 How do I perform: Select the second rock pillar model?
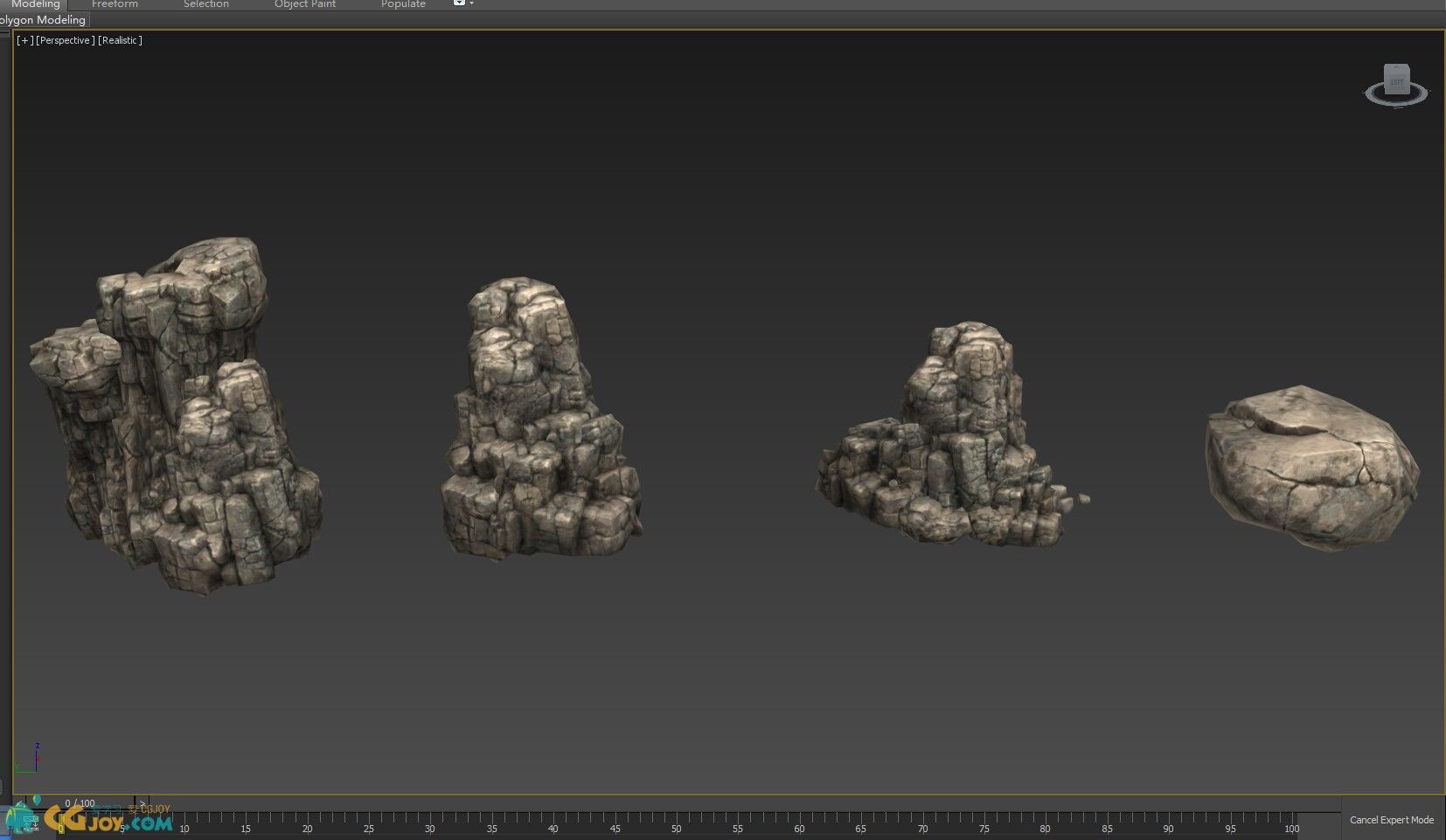point(540,420)
